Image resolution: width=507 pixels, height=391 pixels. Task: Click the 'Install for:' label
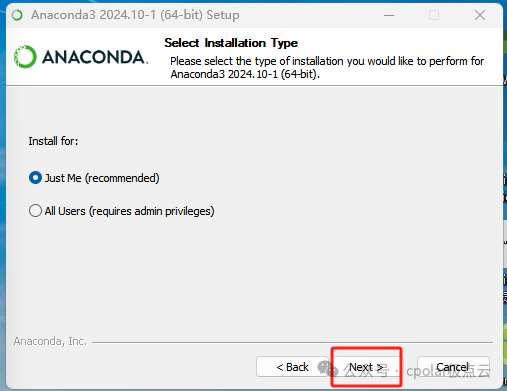point(53,141)
